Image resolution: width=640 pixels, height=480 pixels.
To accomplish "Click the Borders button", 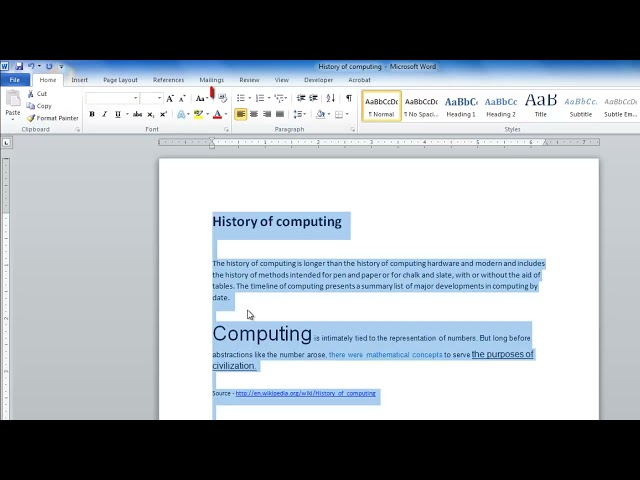I will (339, 115).
